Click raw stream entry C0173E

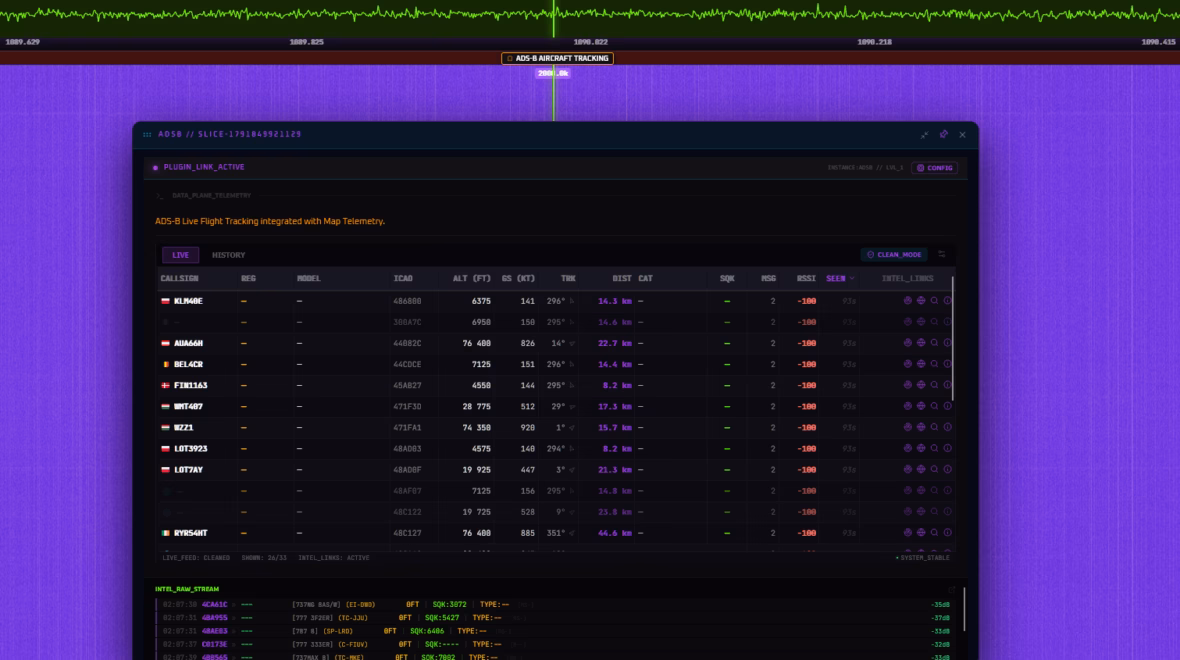pos(214,644)
